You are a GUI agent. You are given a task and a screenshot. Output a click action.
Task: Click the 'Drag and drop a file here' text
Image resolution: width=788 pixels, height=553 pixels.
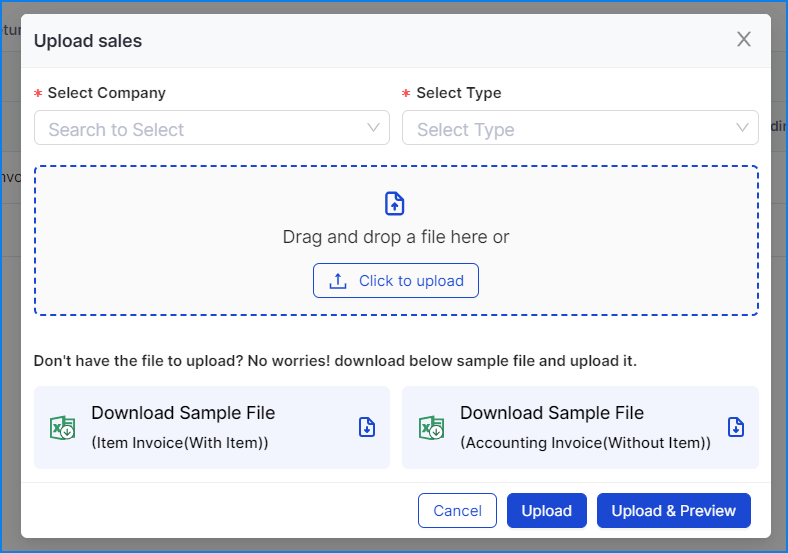click(395, 237)
